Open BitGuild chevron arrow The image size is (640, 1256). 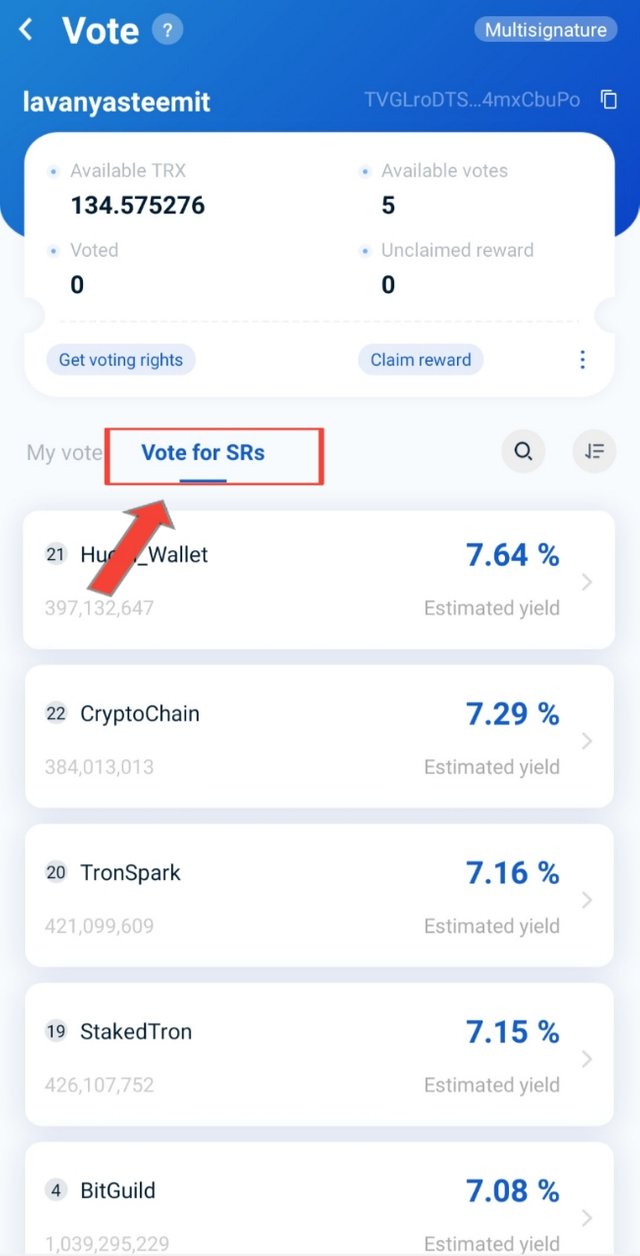click(x=587, y=1218)
